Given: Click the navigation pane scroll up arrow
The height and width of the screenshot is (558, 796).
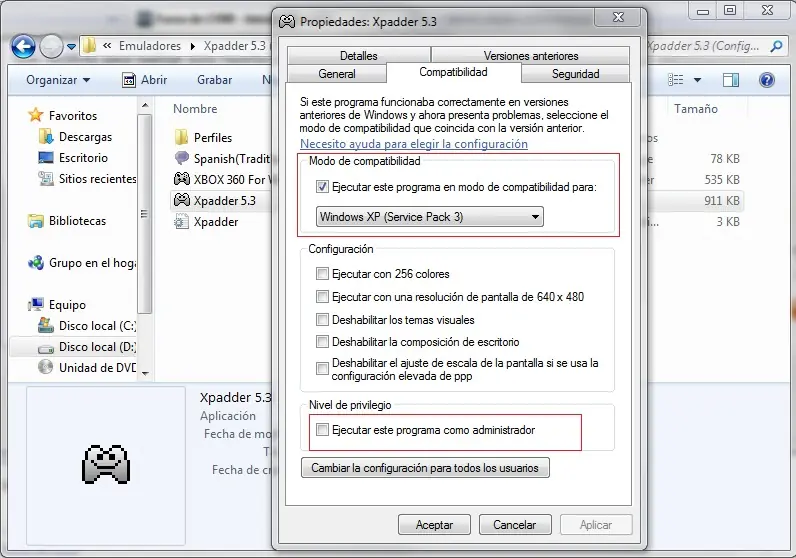Looking at the screenshot, I should (x=145, y=106).
